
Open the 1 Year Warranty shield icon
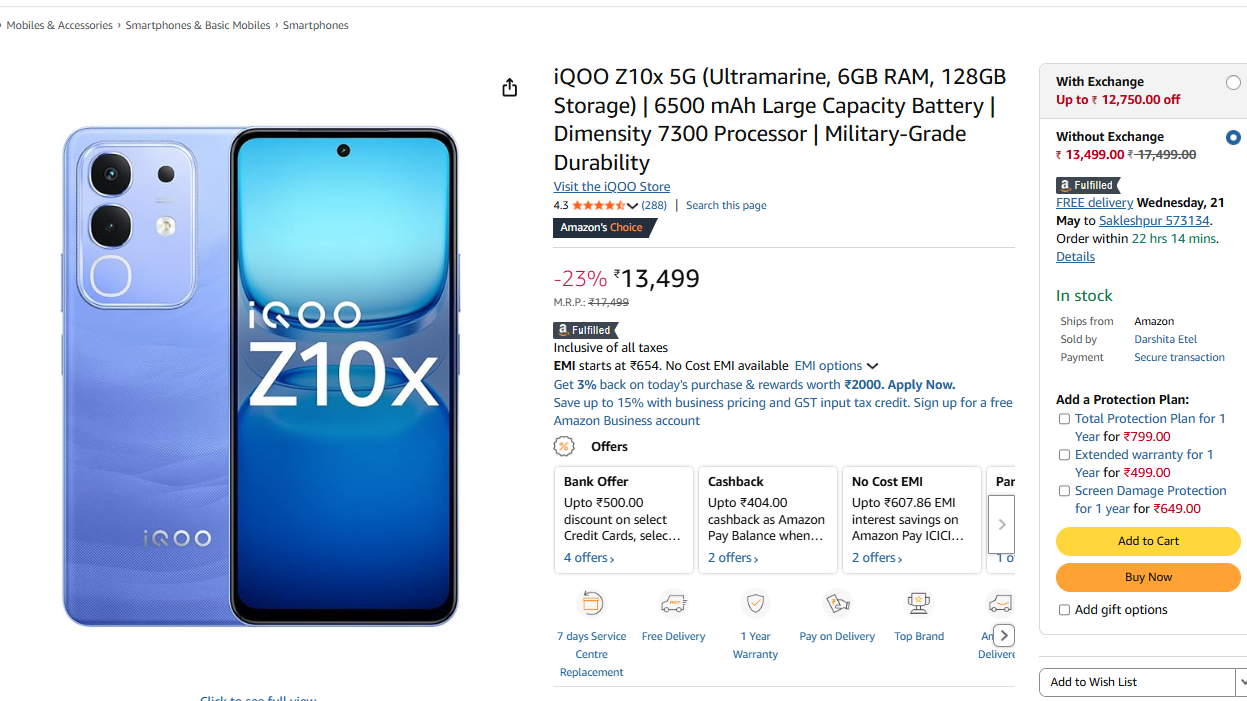[x=755, y=603]
